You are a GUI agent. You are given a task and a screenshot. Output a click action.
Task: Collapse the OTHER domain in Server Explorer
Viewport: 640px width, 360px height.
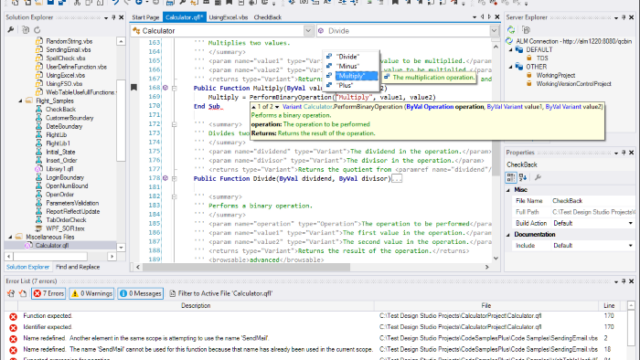(x=510, y=67)
